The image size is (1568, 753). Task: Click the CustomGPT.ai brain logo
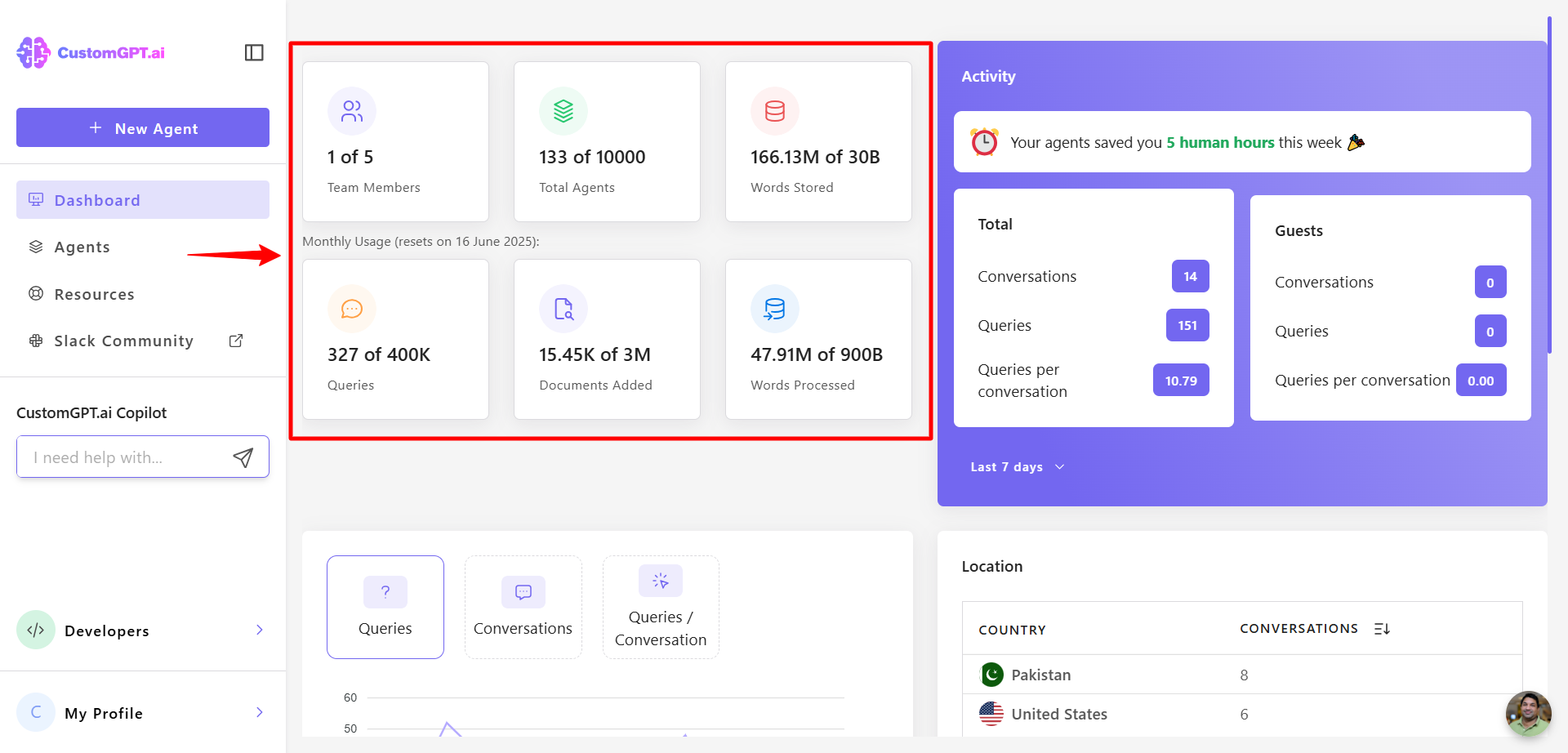coord(33,53)
